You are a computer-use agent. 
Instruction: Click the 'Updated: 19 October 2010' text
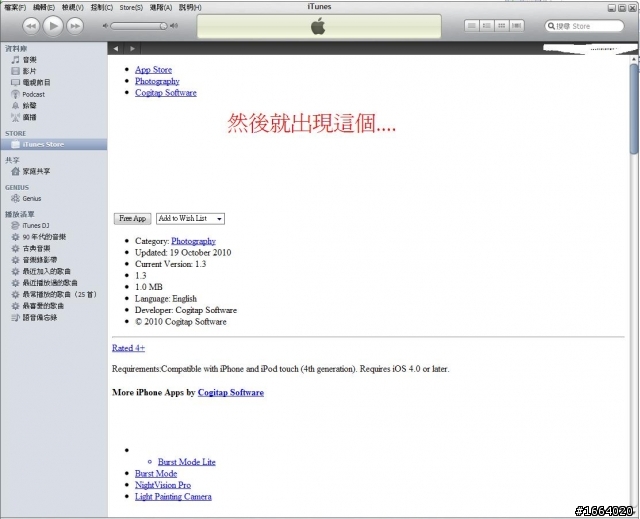[183, 253]
